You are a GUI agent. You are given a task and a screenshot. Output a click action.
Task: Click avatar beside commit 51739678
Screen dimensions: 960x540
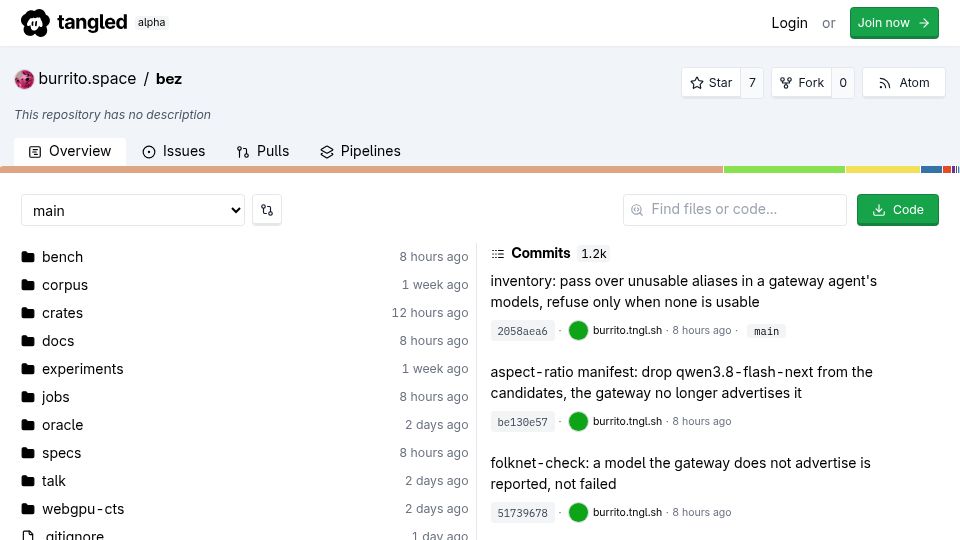tap(578, 512)
